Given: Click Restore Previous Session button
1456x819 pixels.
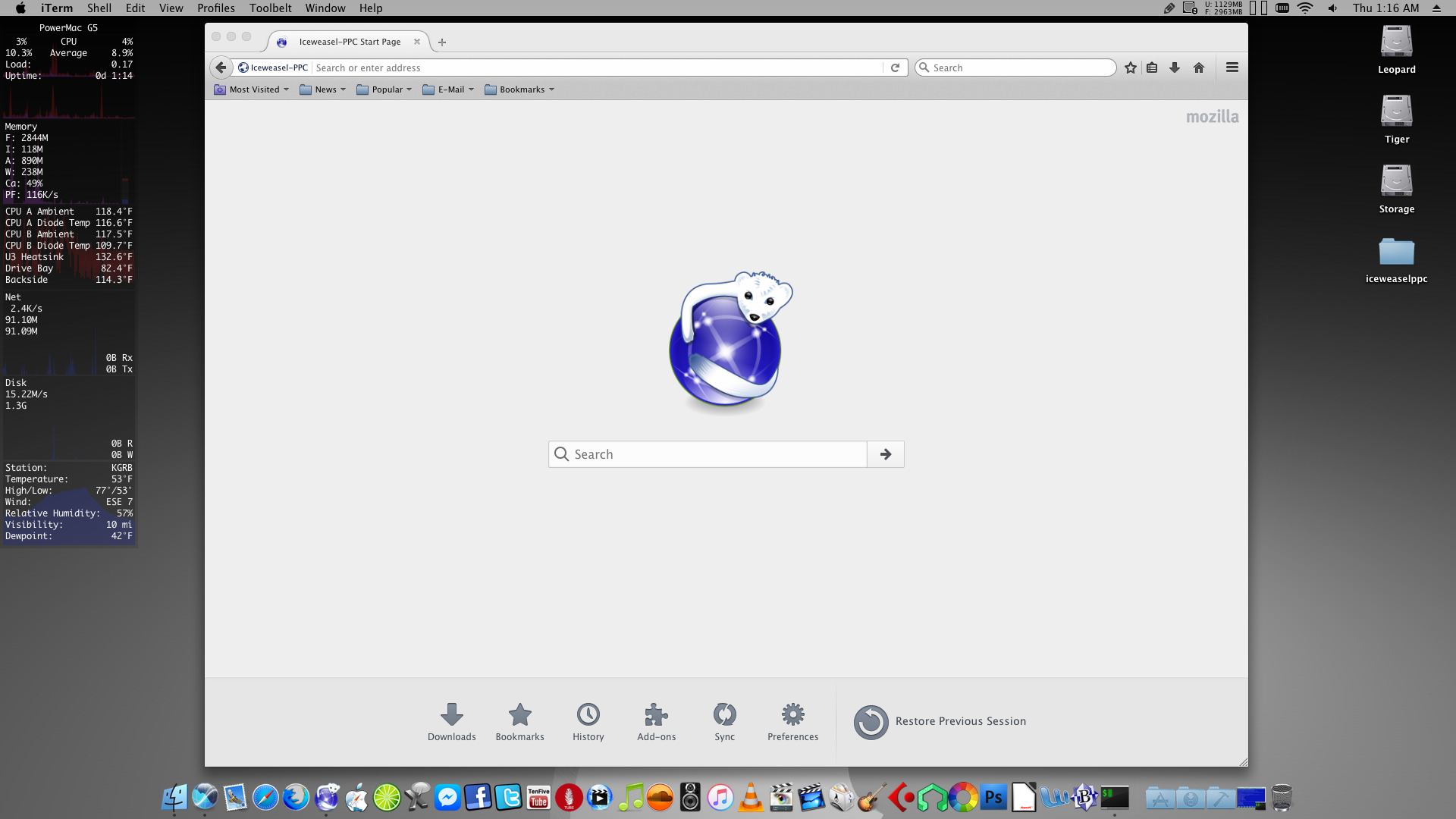Looking at the screenshot, I should click(x=940, y=721).
